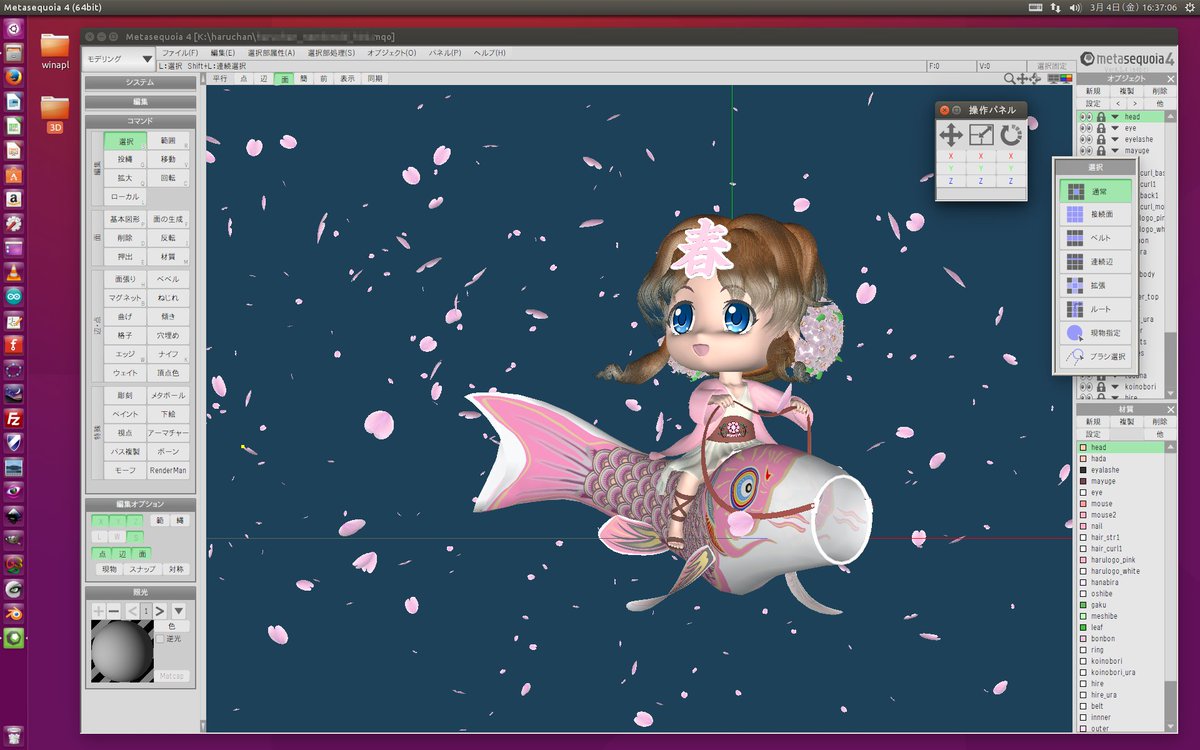1200x750 pixels.
Task: Choose 連続辺 selection mode
Action: 1095,262
